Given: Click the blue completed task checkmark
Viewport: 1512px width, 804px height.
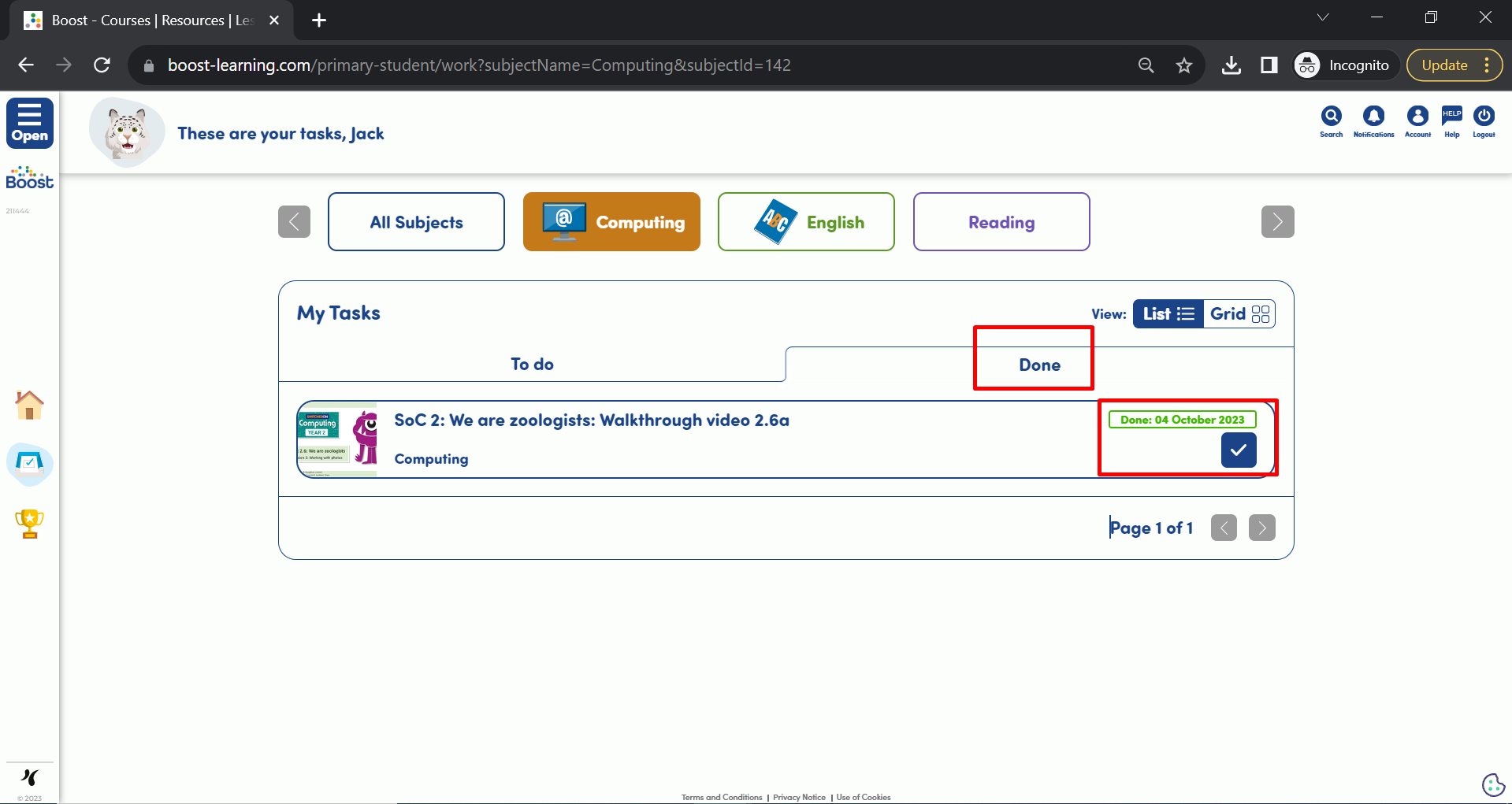Looking at the screenshot, I should pos(1238,450).
